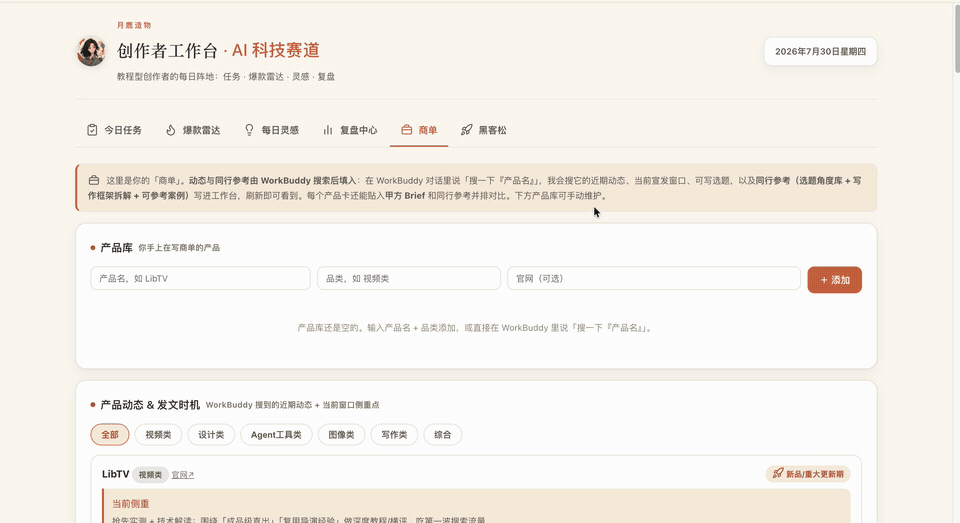
Task: Click the bar chart icon of 复盘中心
Action: click(x=328, y=130)
